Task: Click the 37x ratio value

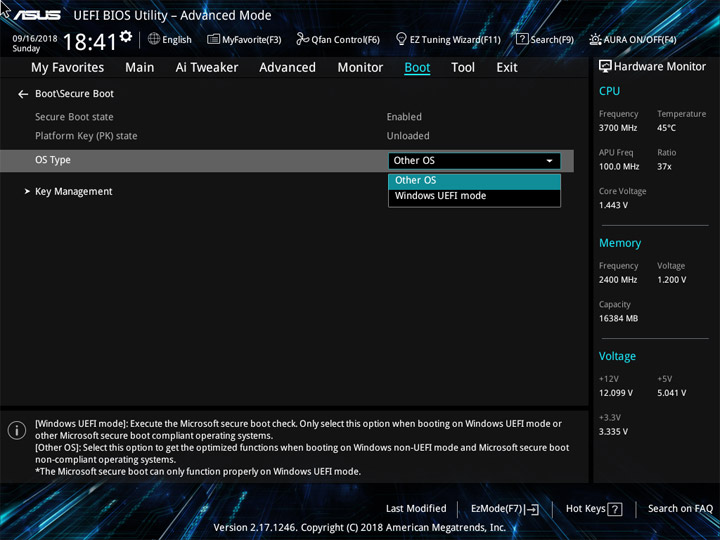Action: coord(664,167)
